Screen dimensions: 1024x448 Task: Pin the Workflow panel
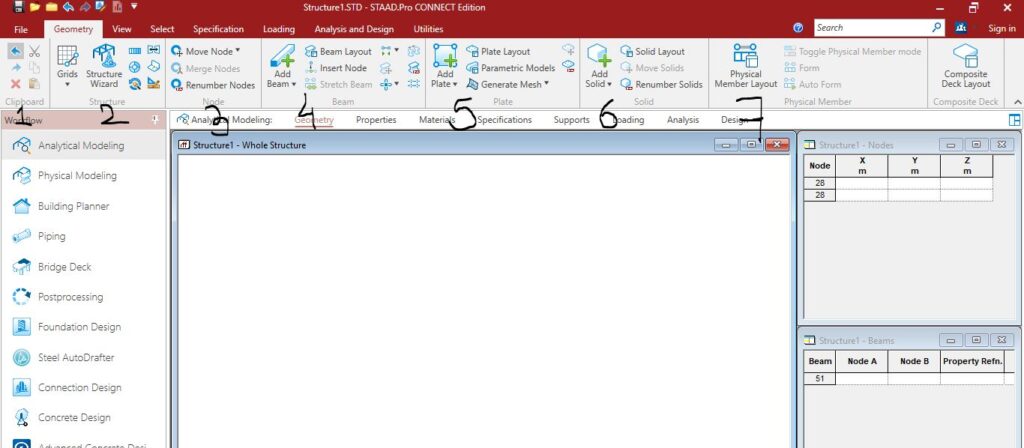155,120
